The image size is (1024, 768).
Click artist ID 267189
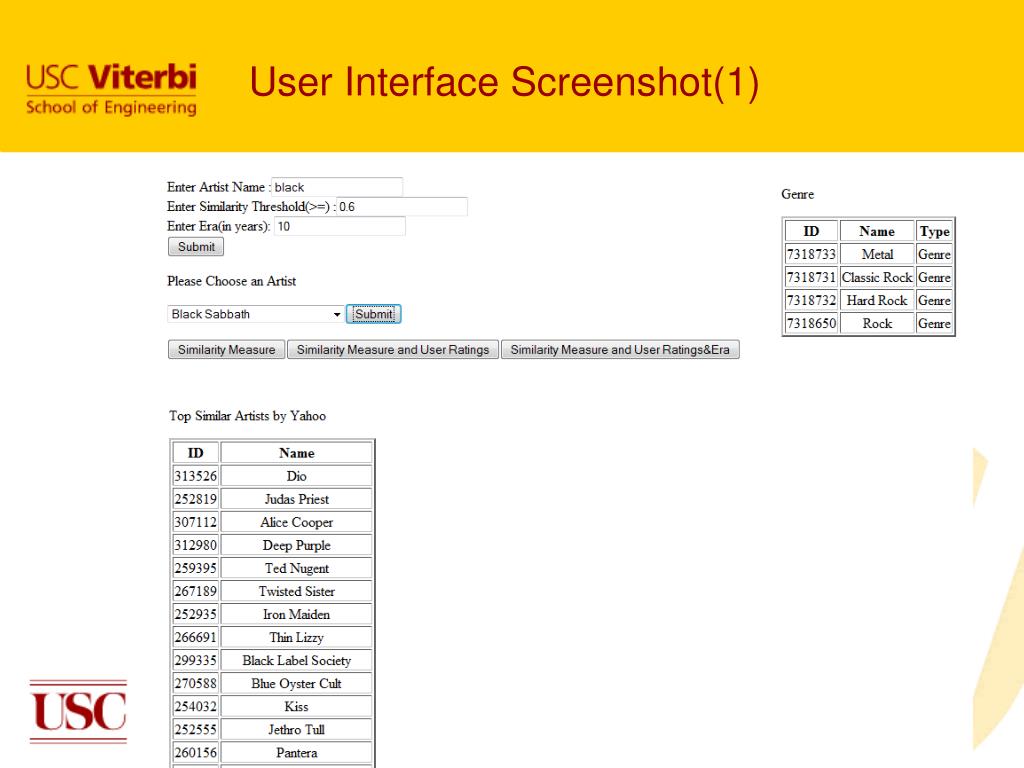[x=195, y=591]
